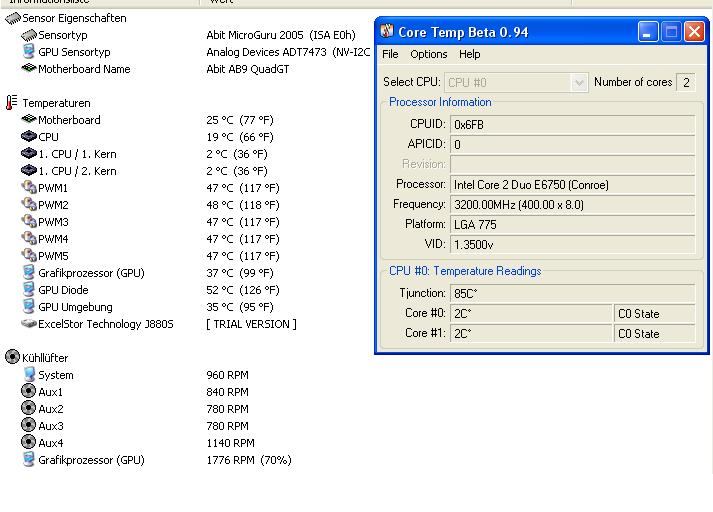The height and width of the screenshot is (512, 713).
Task: Open the Options menu in Core Temp
Action: pyautogui.click(x=428, y=54)
